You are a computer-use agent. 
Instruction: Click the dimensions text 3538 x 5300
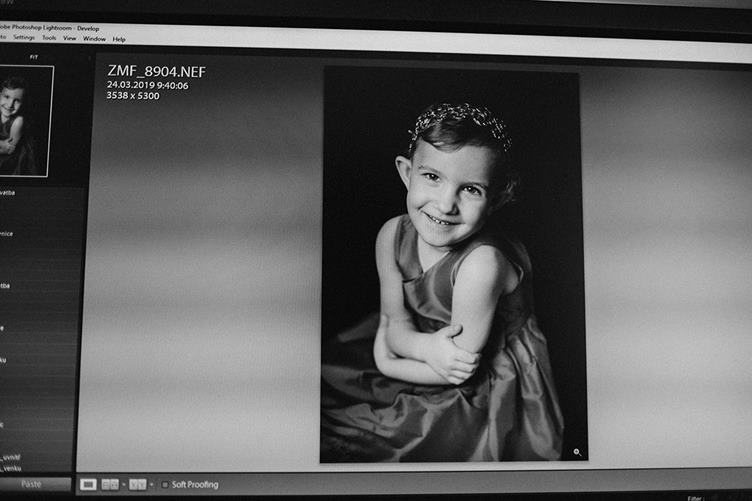tap(133, 95)
